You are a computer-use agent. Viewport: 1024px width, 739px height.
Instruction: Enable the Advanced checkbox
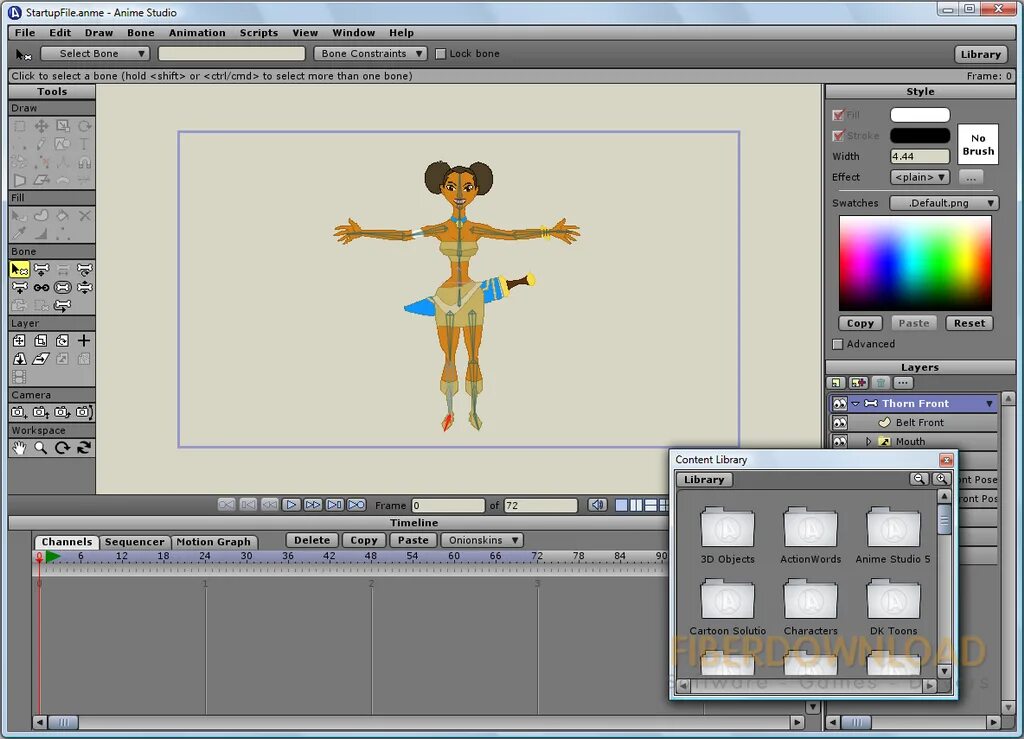pos(838,344)
